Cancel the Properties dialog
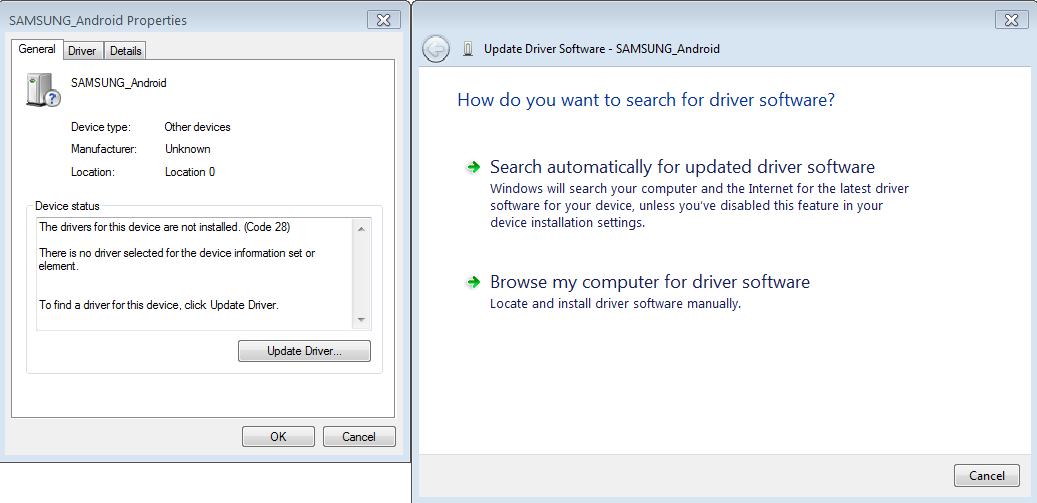Image resolution: width=1037 pixels, height=503 pixels. pos(359,436)
